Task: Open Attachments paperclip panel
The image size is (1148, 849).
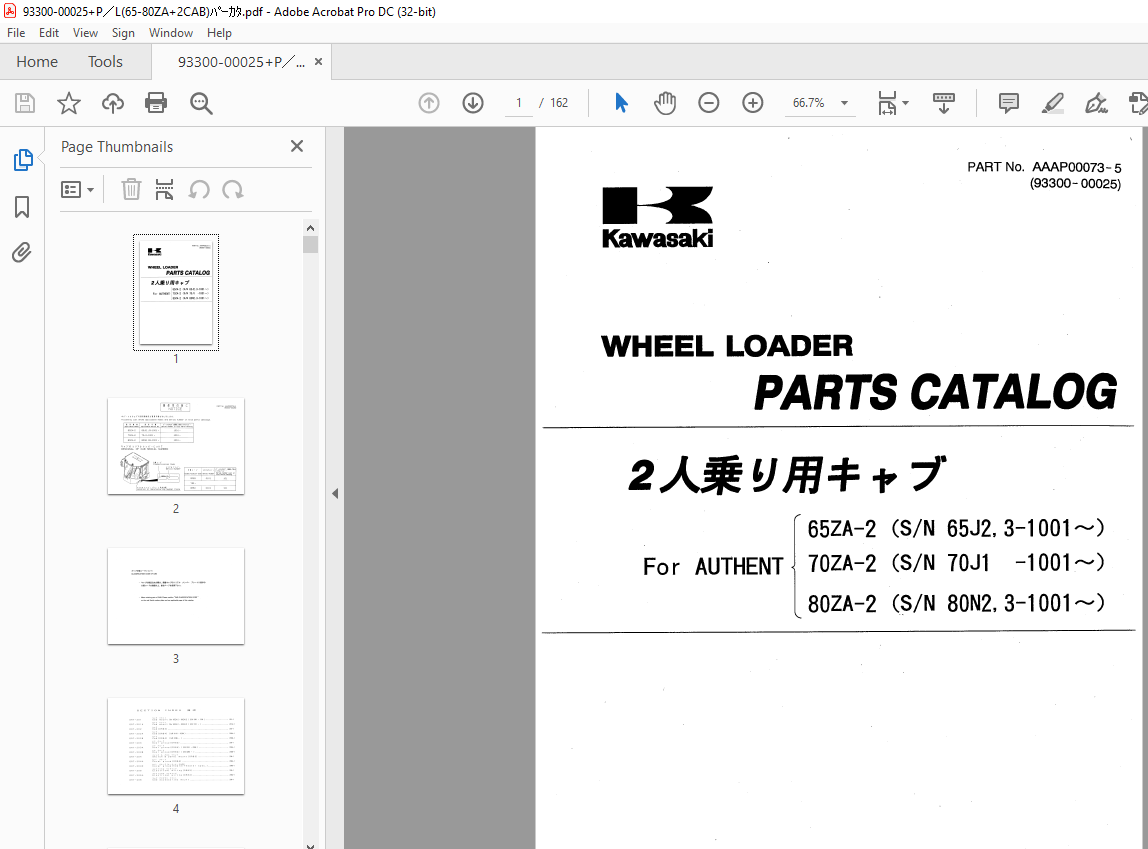Action: tap(22, 253)
